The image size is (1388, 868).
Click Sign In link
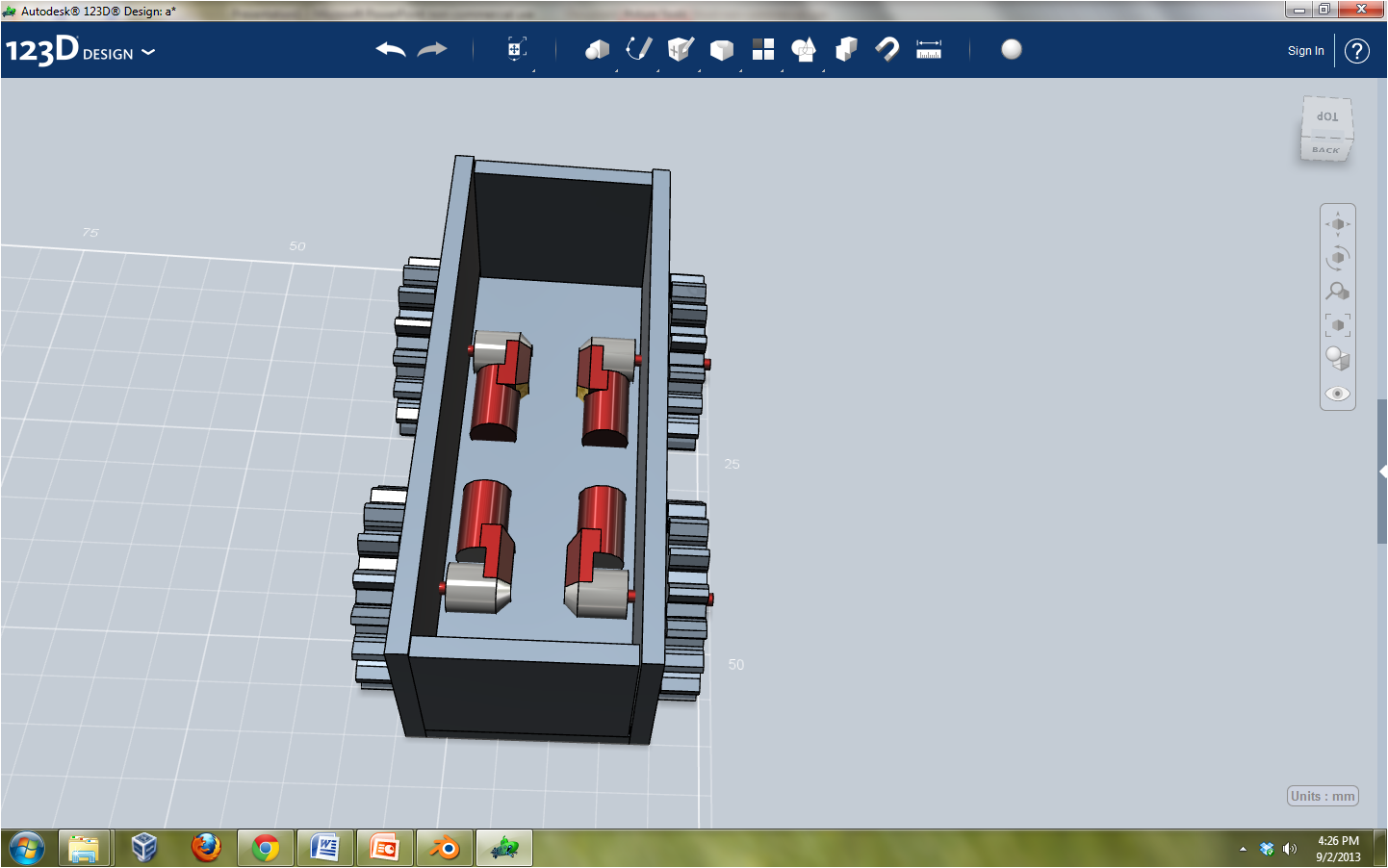pyautogui.click(x=1306, y=51)
